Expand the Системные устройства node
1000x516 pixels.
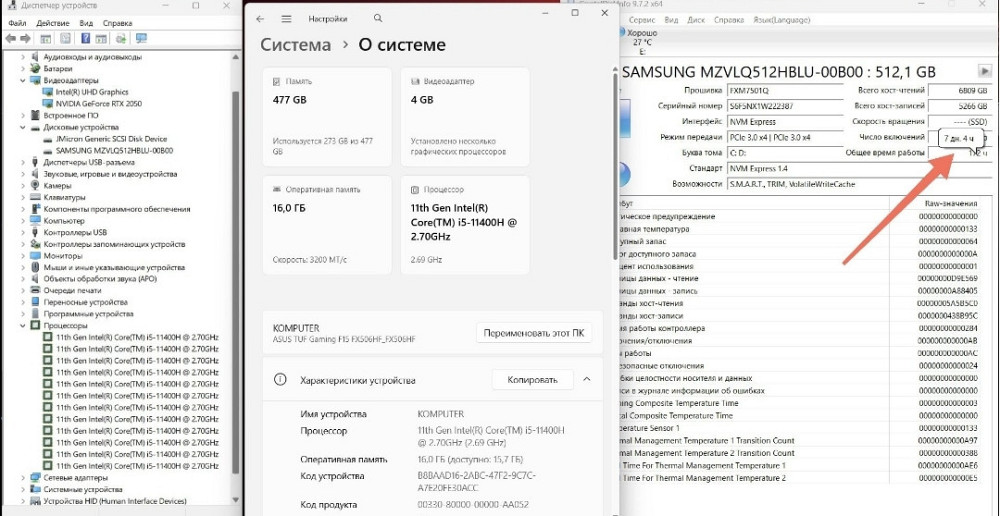(24, 489)
